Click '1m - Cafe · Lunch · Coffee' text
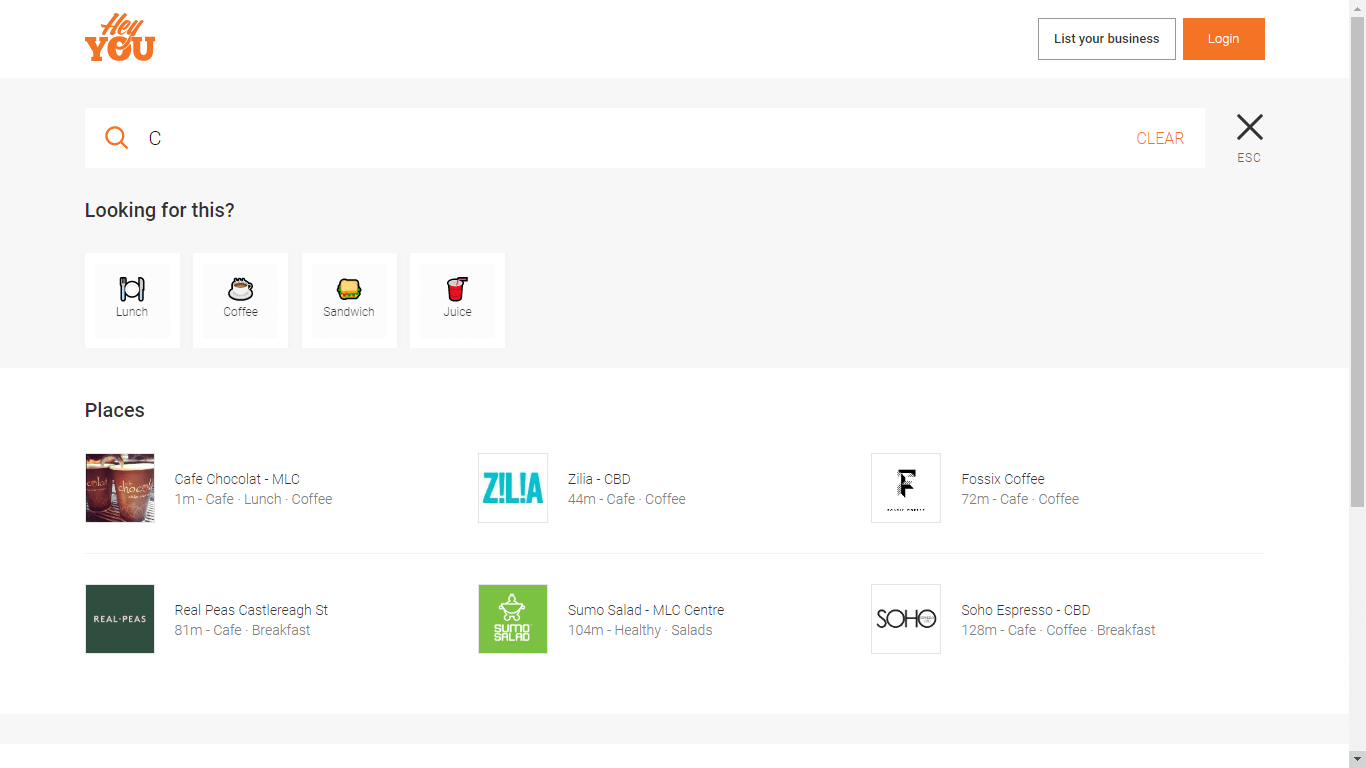 [x=253, y=499]
